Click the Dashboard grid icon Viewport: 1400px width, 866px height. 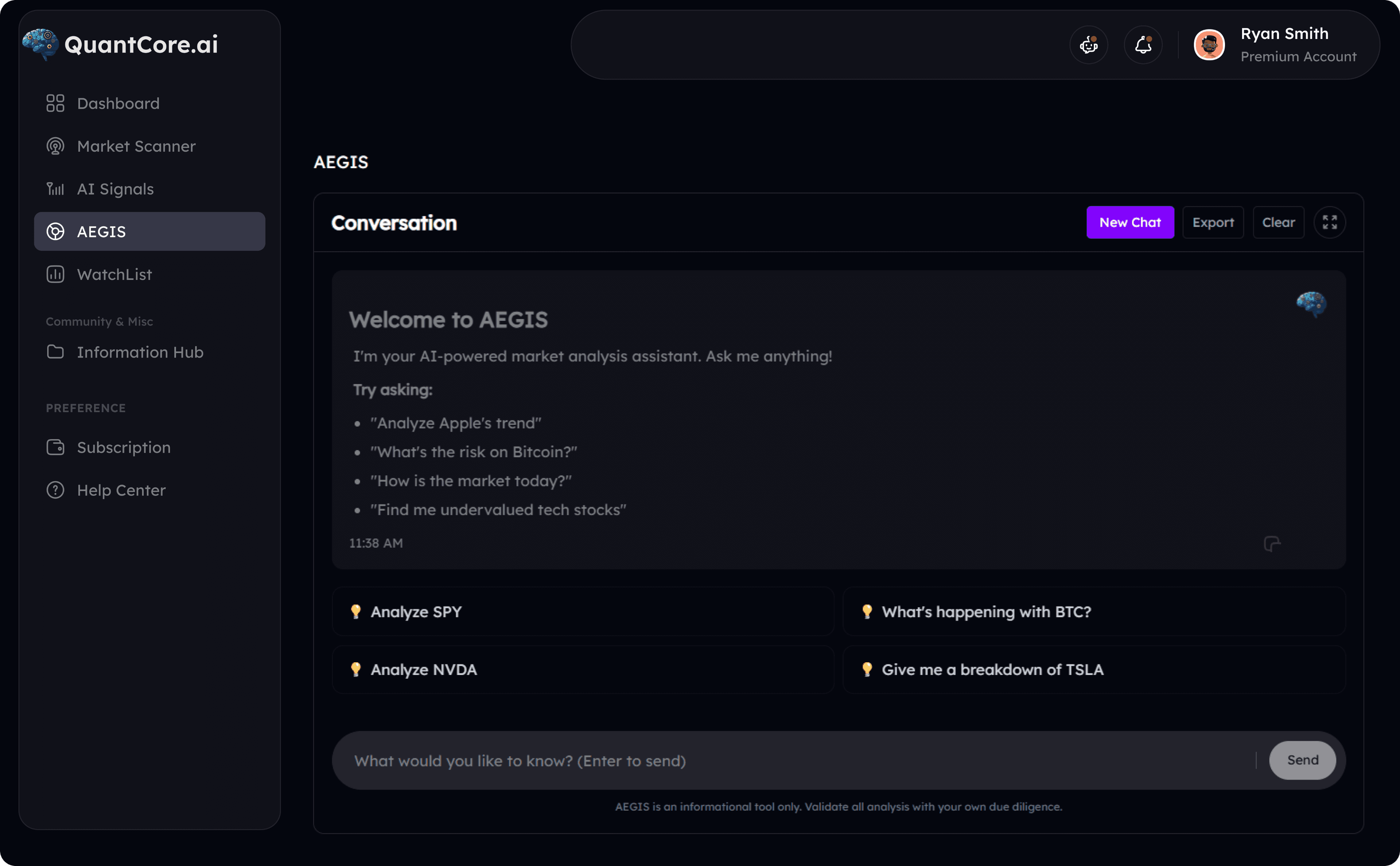(x=55, y=103)
